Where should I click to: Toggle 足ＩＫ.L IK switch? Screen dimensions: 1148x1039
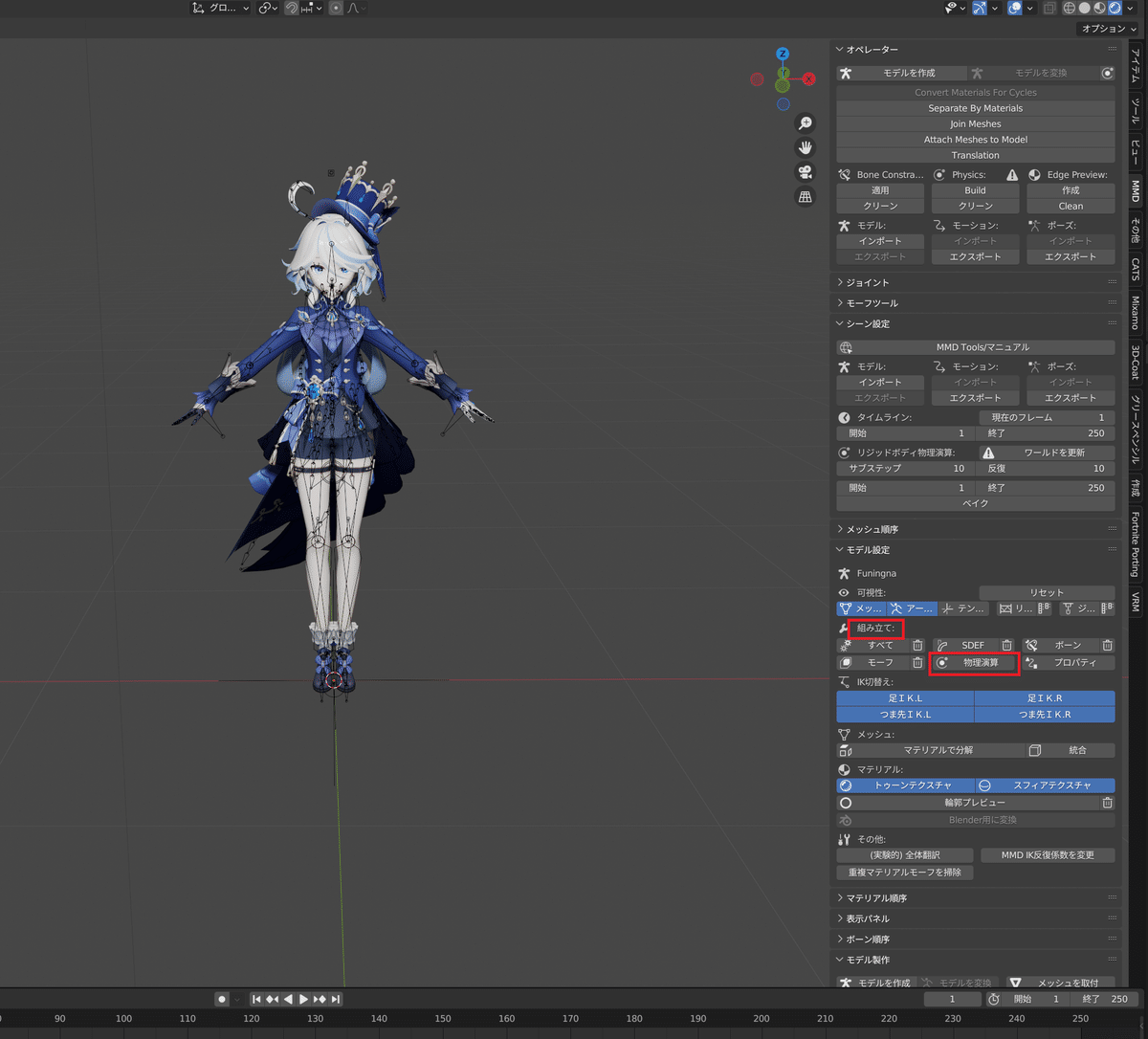(905, 698)
